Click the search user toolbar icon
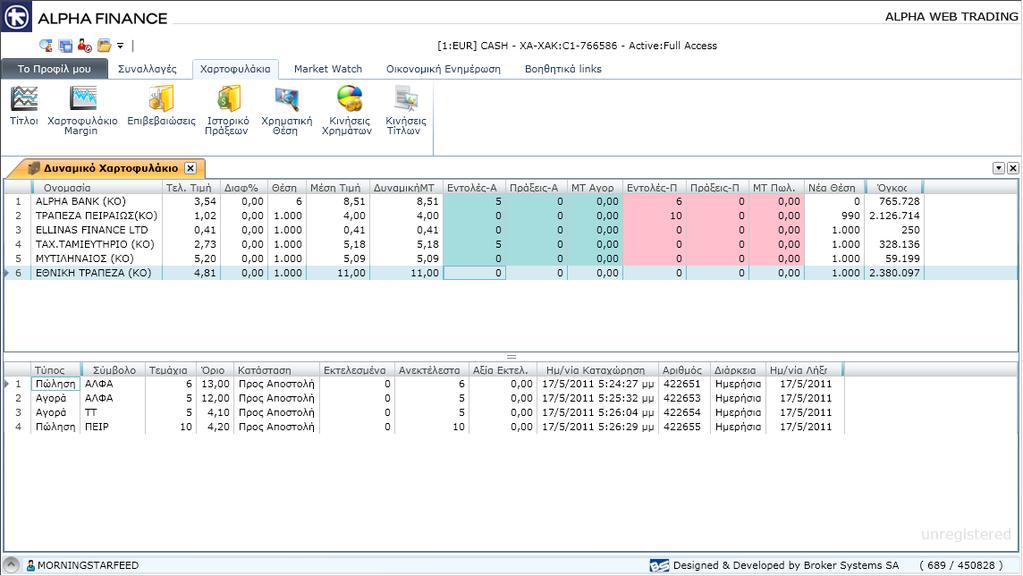The height and width of the screenshot is (576, 1023). [x=46, y=46]
